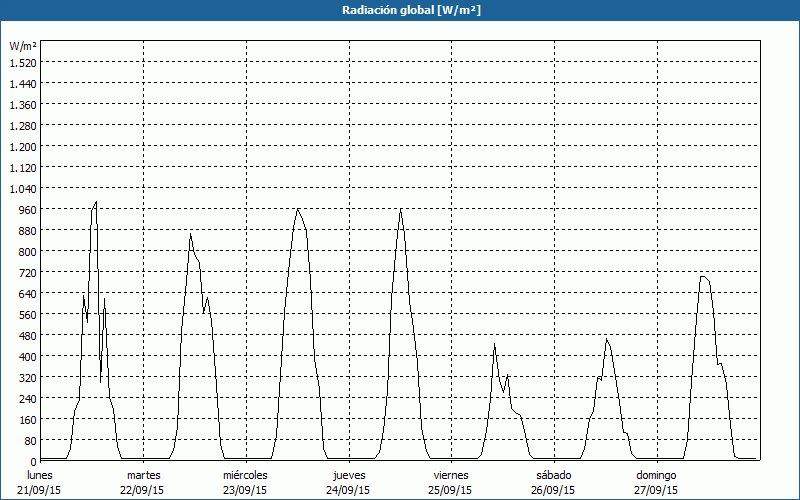Click the Sunday curve peak near 700
This screenshot has height=500, width=800.
703,277
